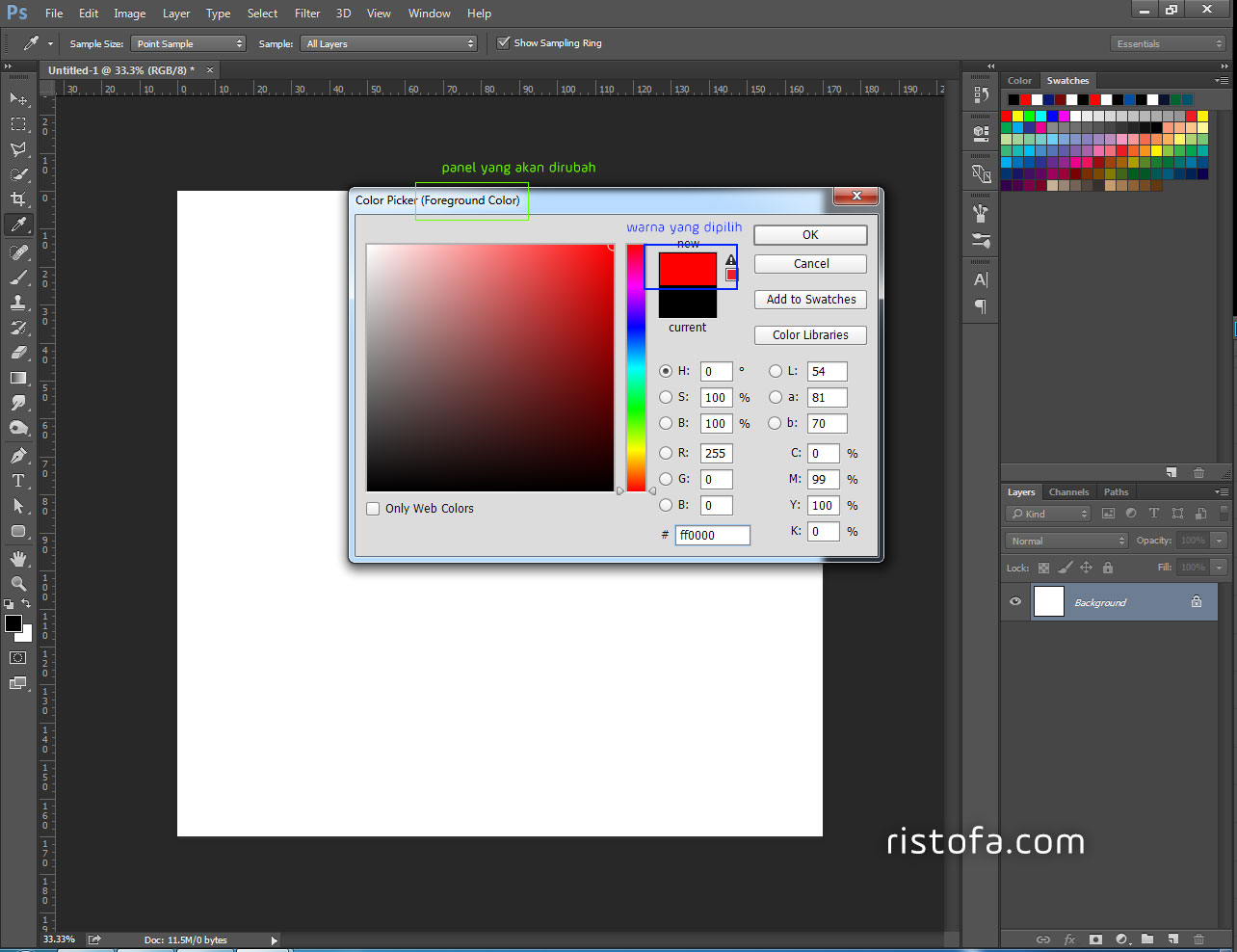Change screen mode via toolbox icon

(x=18, y=683)
